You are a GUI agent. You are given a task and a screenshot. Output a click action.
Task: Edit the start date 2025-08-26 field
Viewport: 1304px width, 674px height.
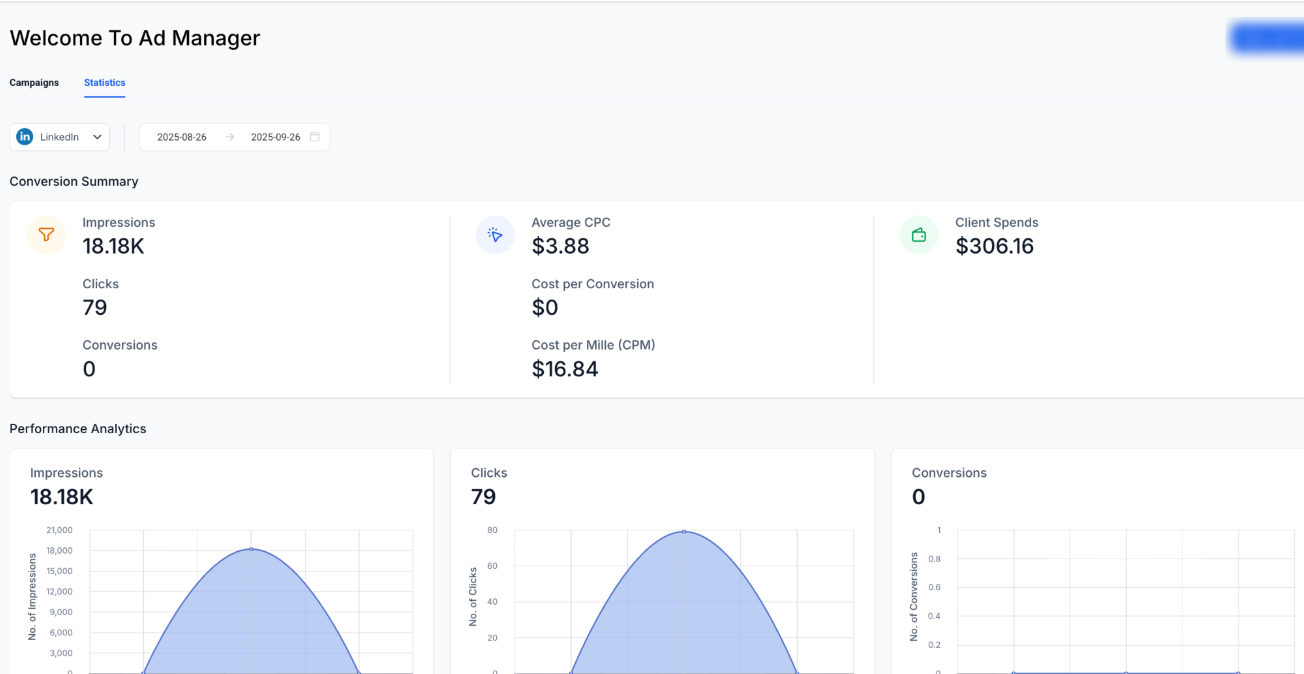[x=182, y=137]
